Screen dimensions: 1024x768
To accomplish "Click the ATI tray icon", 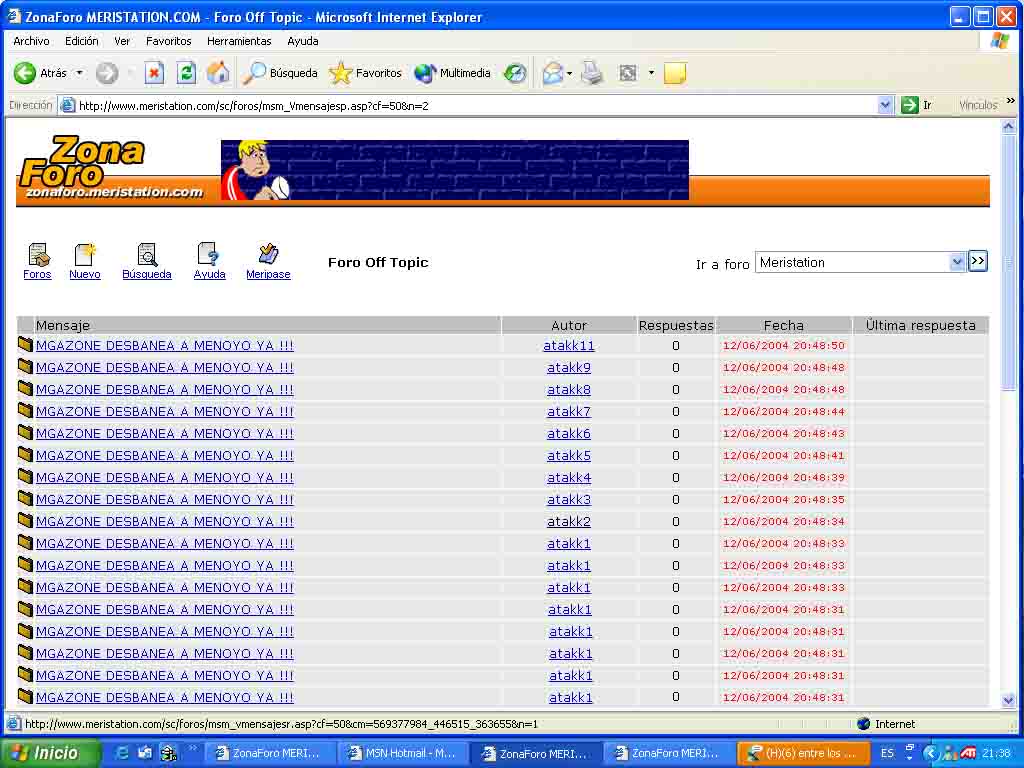I will (968, 753).
